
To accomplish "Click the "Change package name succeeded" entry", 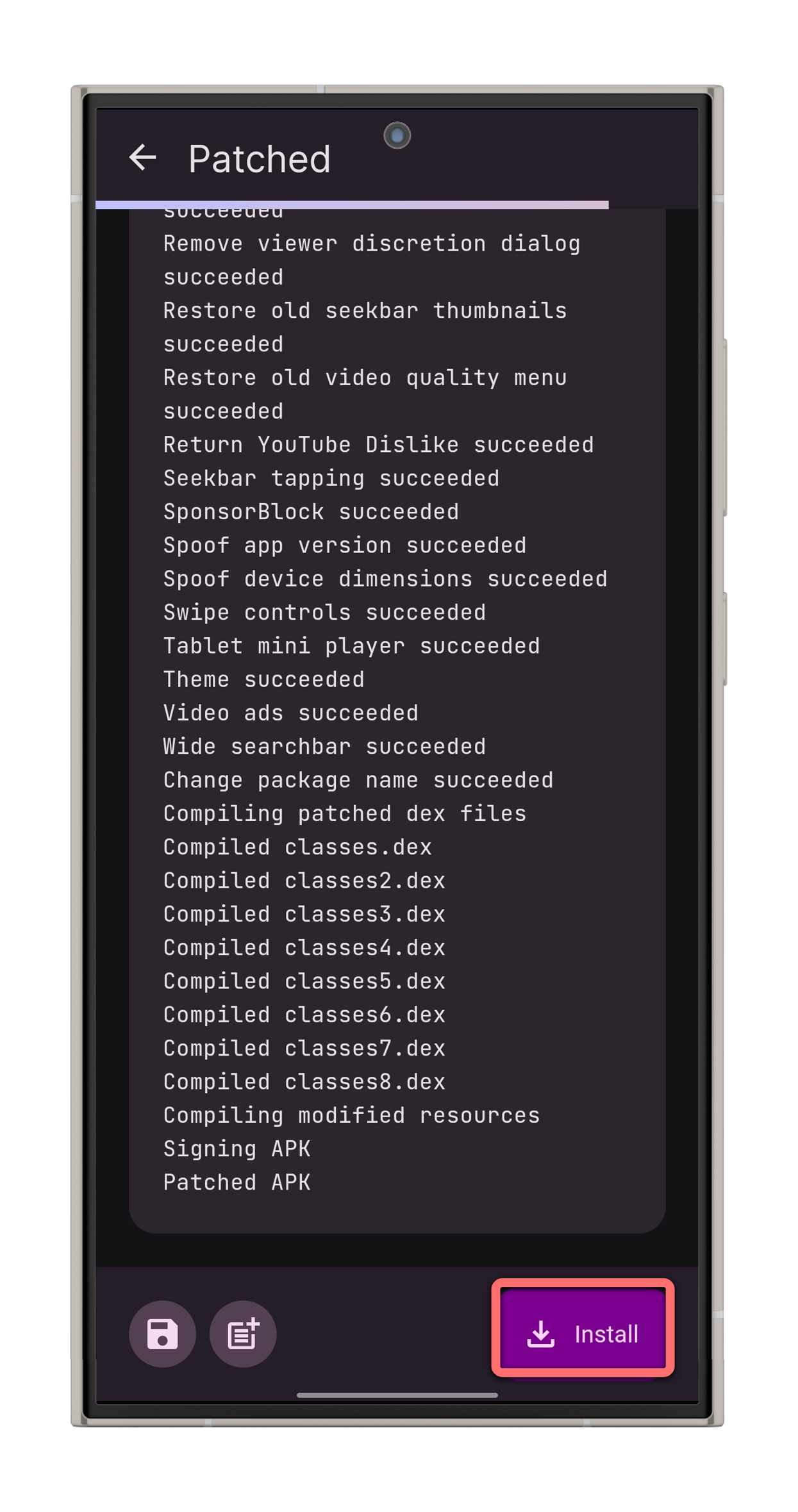I will pos(358,779).
